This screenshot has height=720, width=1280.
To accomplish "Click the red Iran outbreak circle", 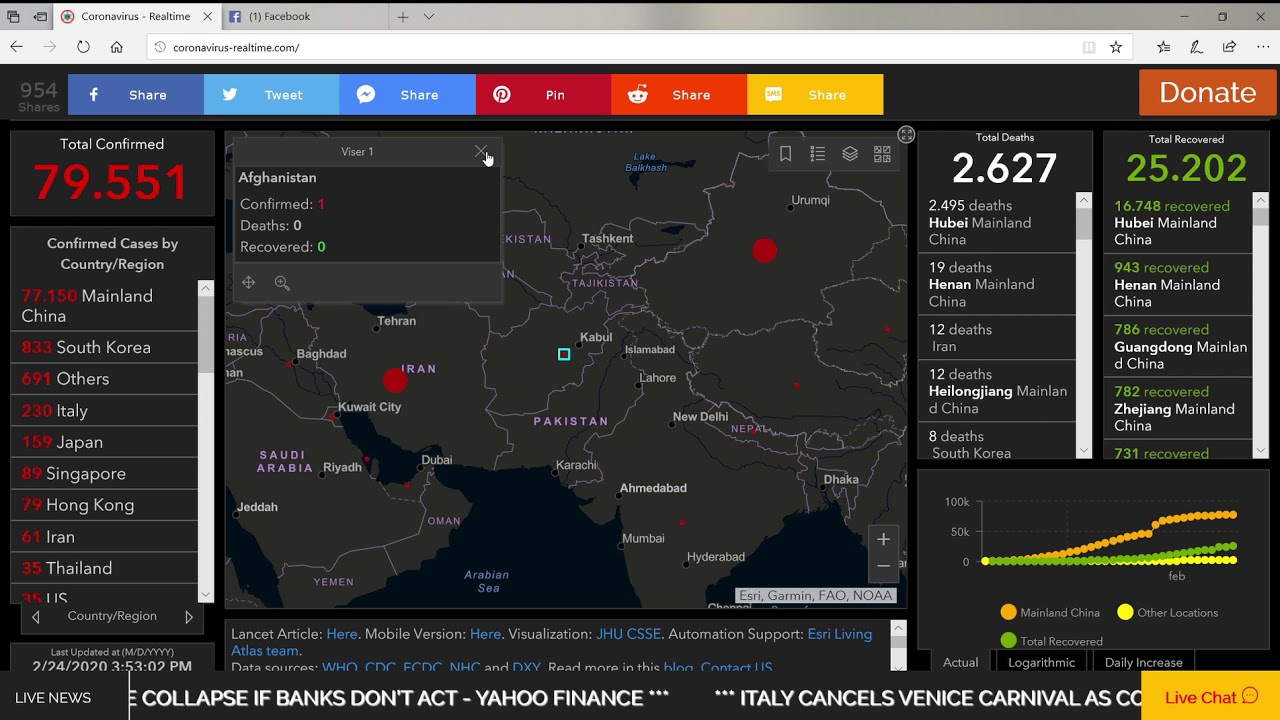I will point(395,379).
